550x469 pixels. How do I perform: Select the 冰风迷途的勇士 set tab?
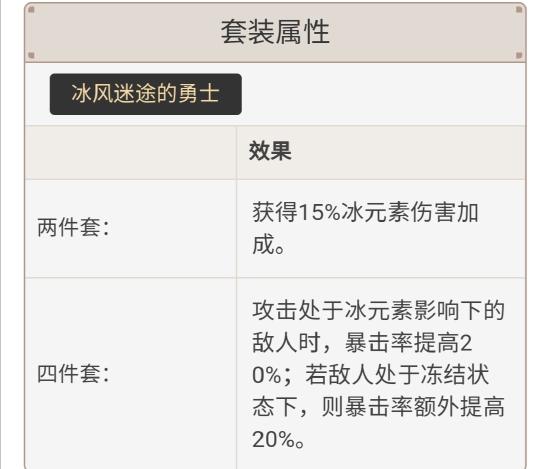click(146, 94)
